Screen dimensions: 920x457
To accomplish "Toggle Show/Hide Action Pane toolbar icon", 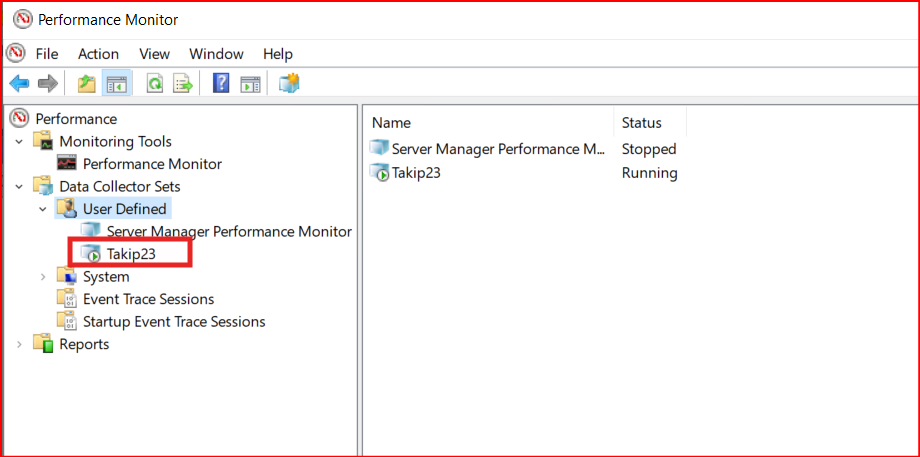I will [250, 84].
